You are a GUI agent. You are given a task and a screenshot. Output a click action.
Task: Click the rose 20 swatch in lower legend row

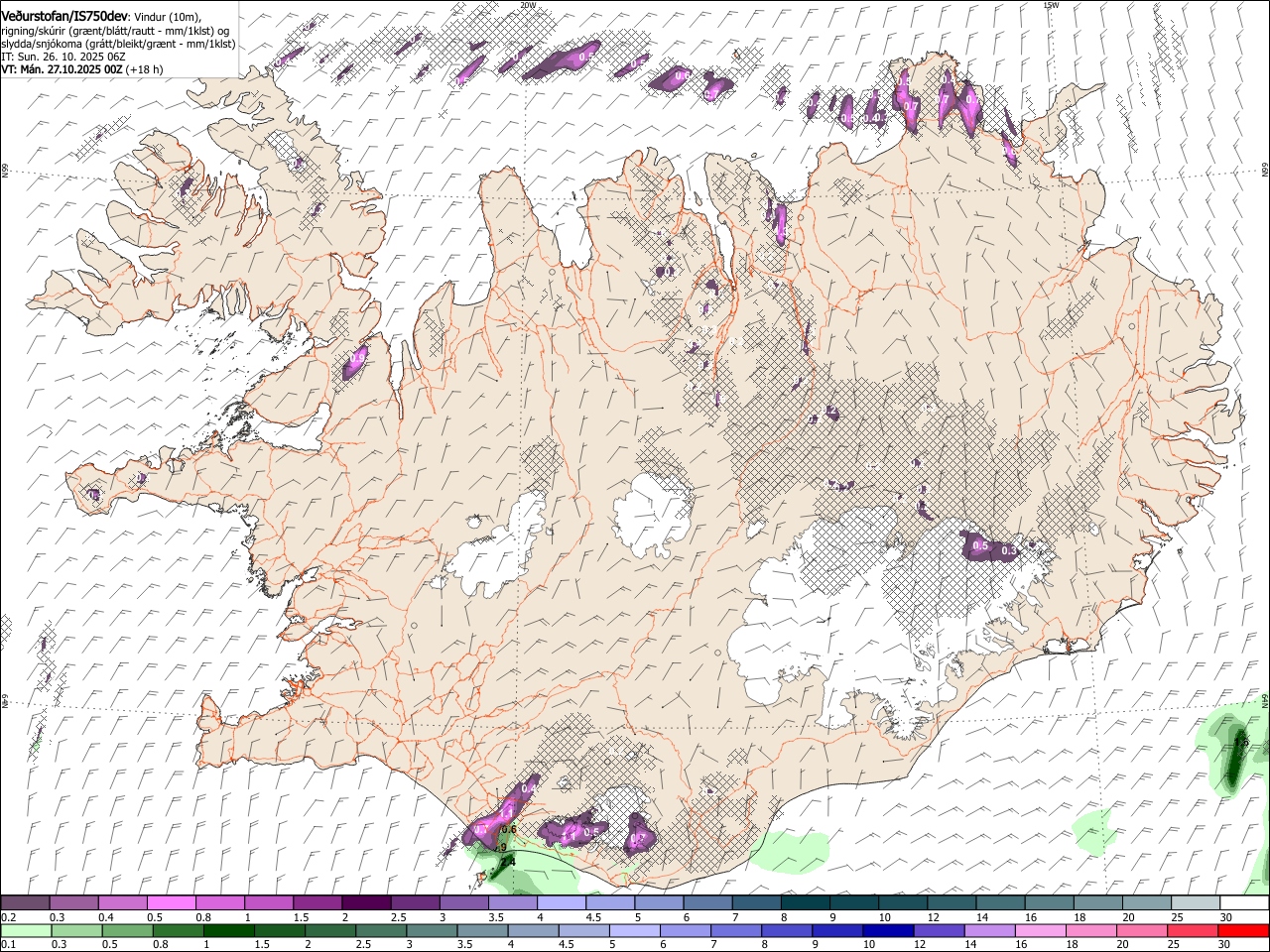[1142, 930]
